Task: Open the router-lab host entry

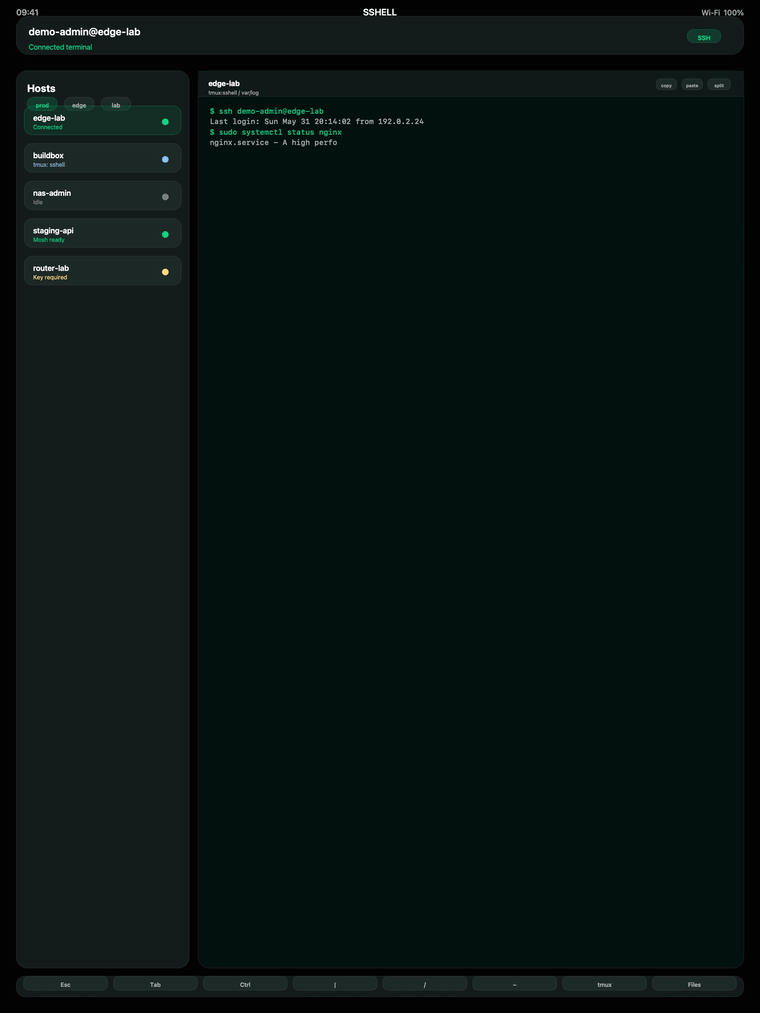Action: coord(103,271)
